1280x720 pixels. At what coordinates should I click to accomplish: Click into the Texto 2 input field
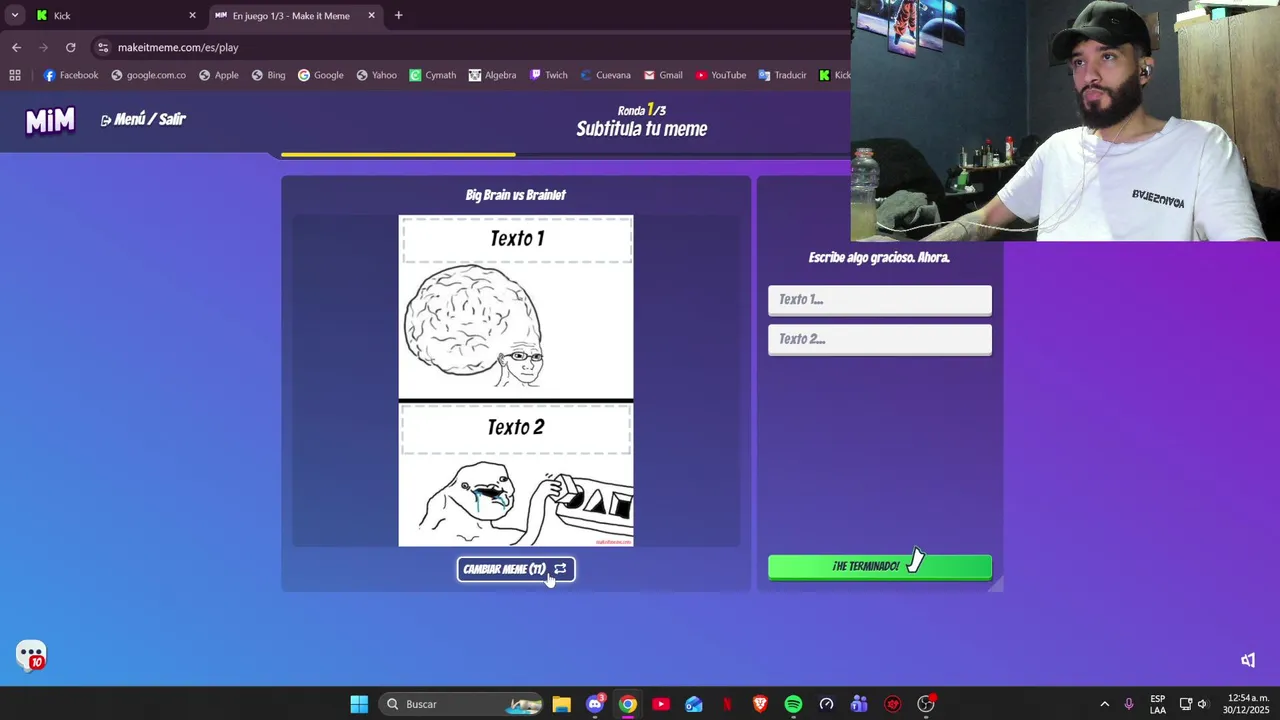pos(879,339)
